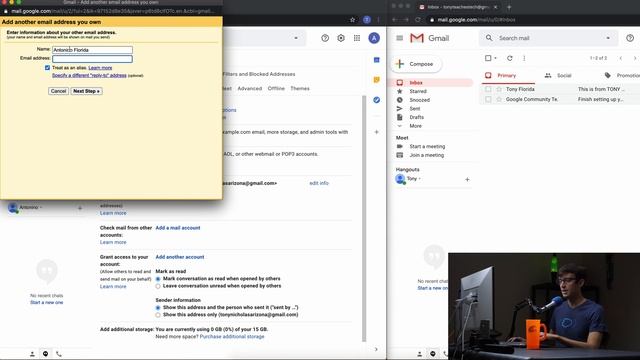
Task: Toggle Treat as an alias checkbox
Action: pos(47,68)
